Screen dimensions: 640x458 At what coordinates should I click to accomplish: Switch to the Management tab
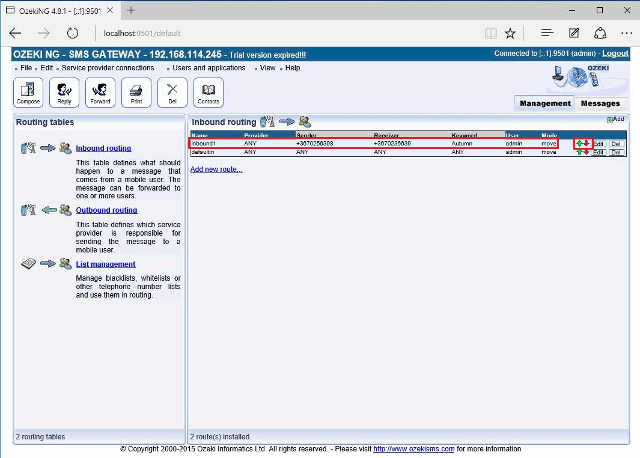click(x=544, y=103)
